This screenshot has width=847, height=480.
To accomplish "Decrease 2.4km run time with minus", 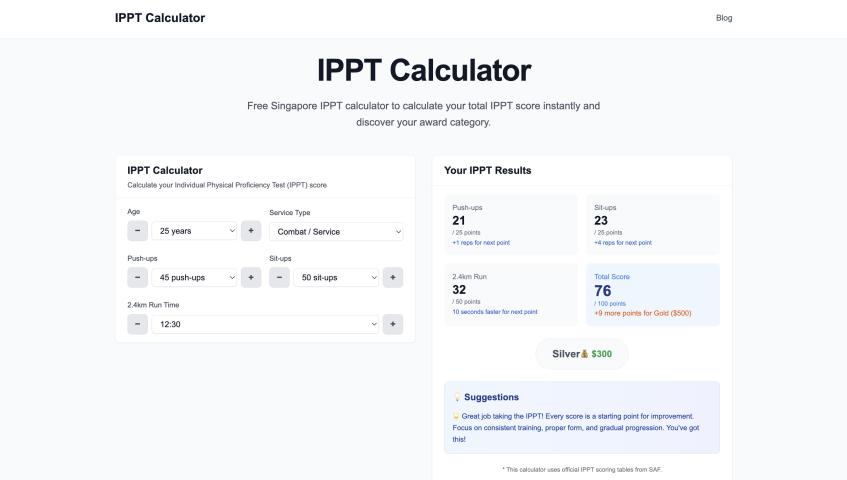I will click(138, 324).
